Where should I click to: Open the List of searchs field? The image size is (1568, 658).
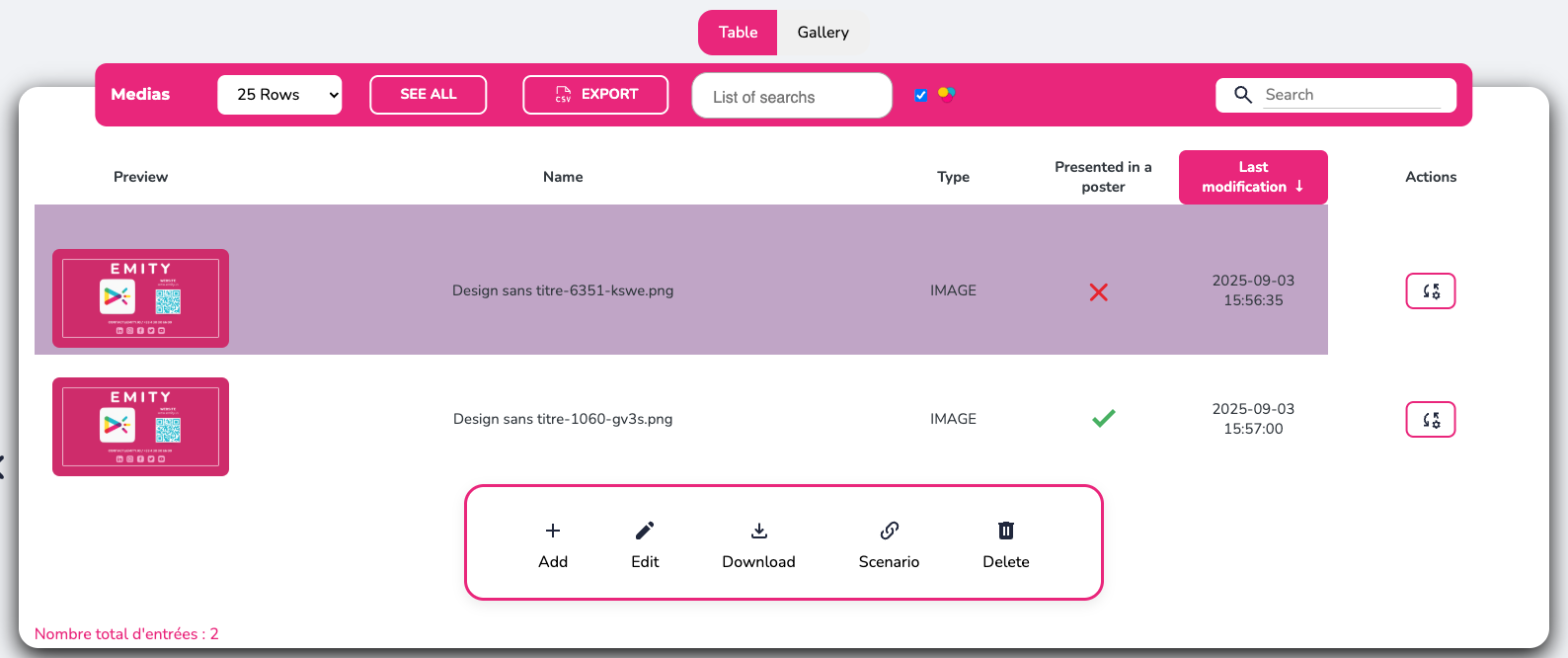tap(792, 97)
